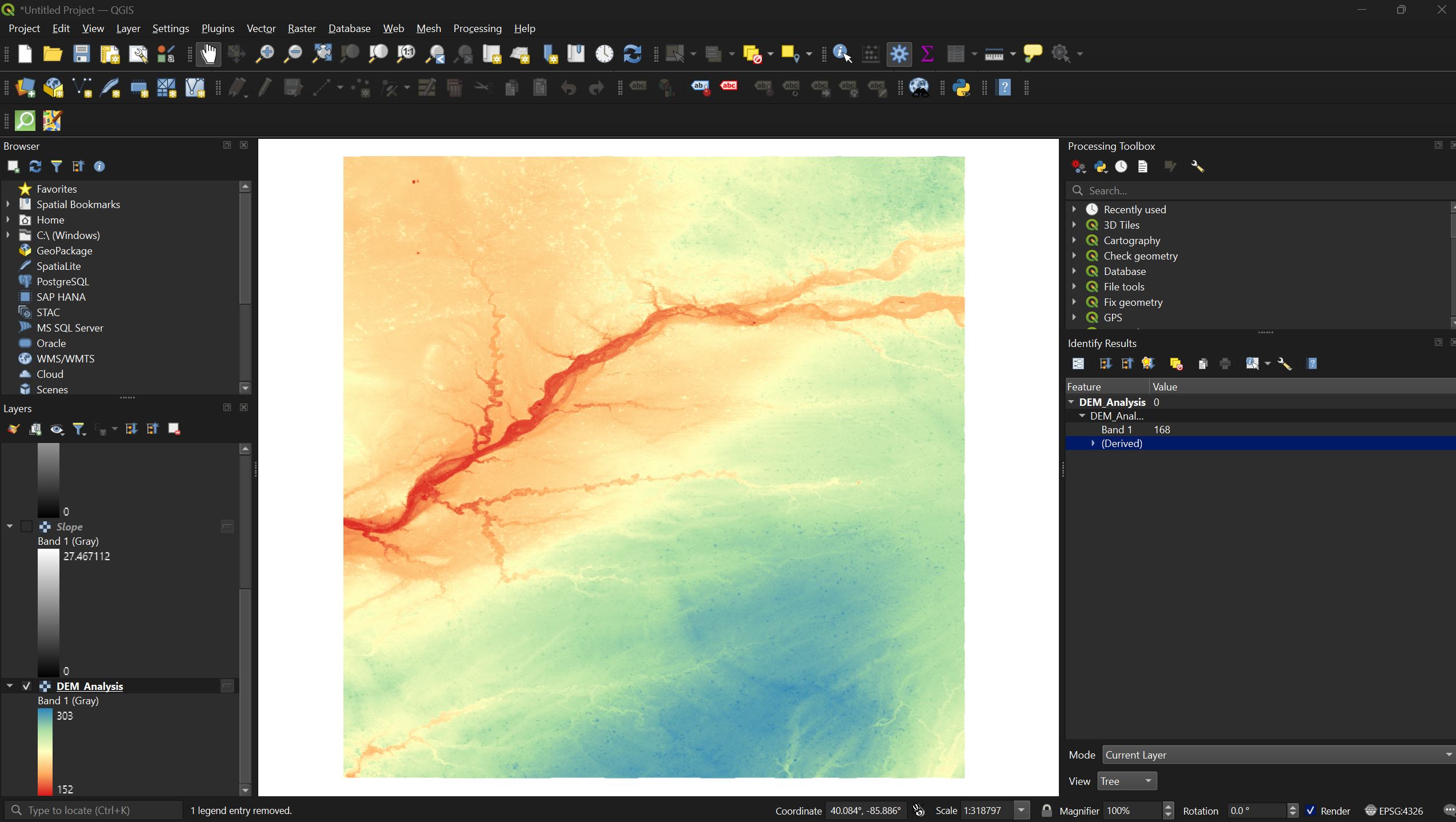This screenshot has width=1456, height=822.
Task: Toggle visibility of Slope layer
Action: click(x=26, y=526)
